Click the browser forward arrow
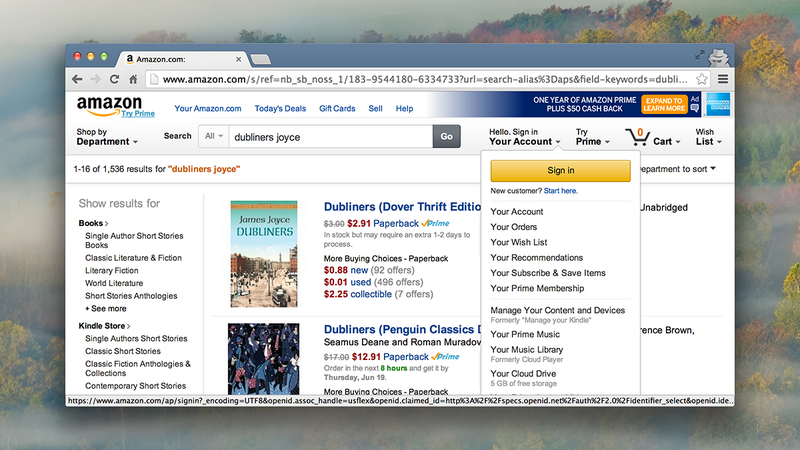Screen dimensions: 800x450 click(95, 79)
